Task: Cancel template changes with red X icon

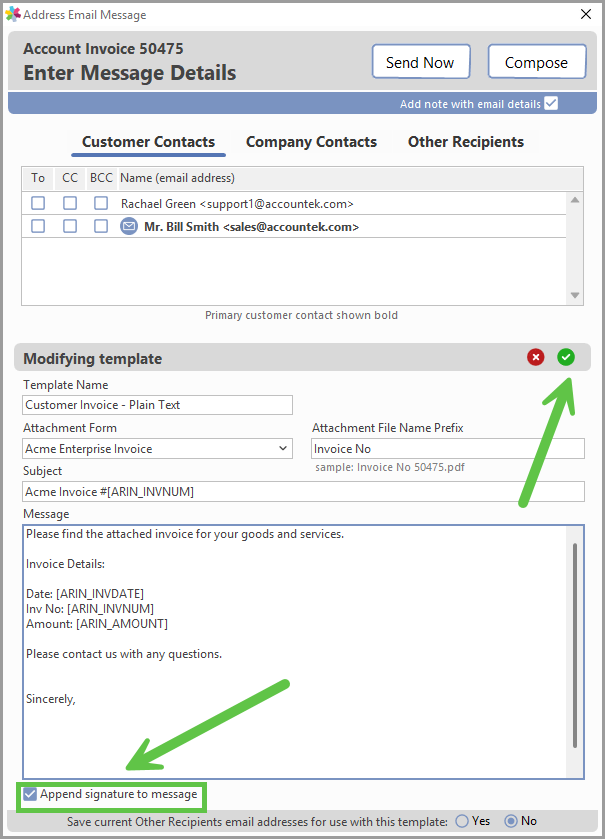Action: 535,357
